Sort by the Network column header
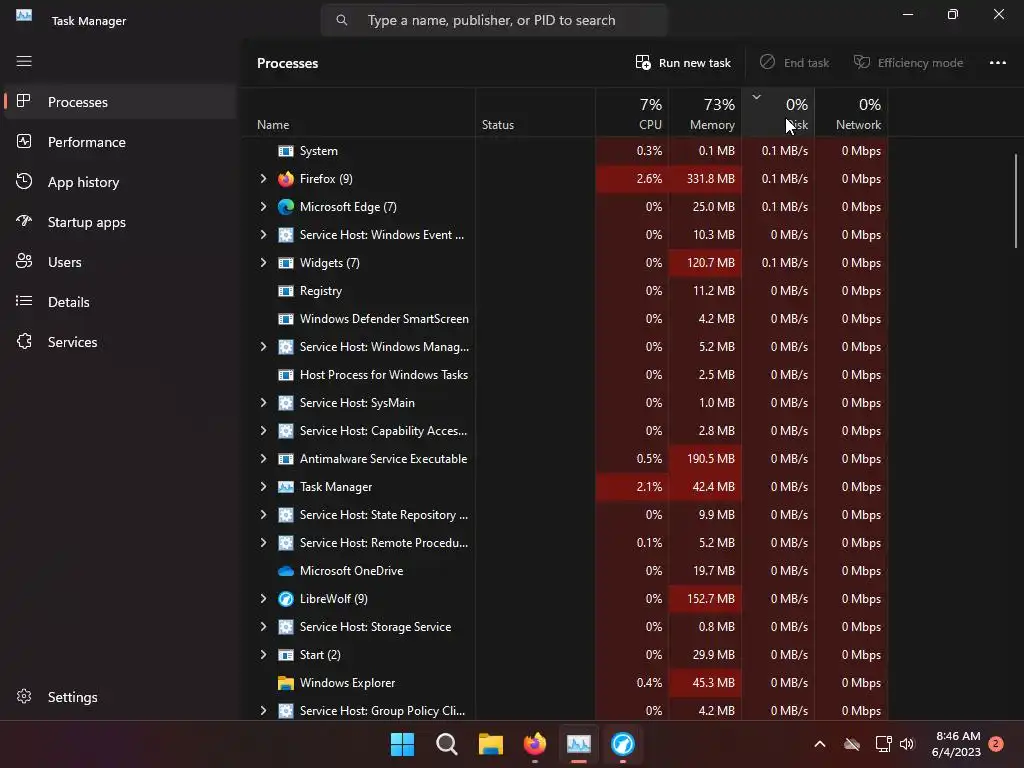This screenshot has height=768, width=1024. pyautogui.click(x=851, y=112)
